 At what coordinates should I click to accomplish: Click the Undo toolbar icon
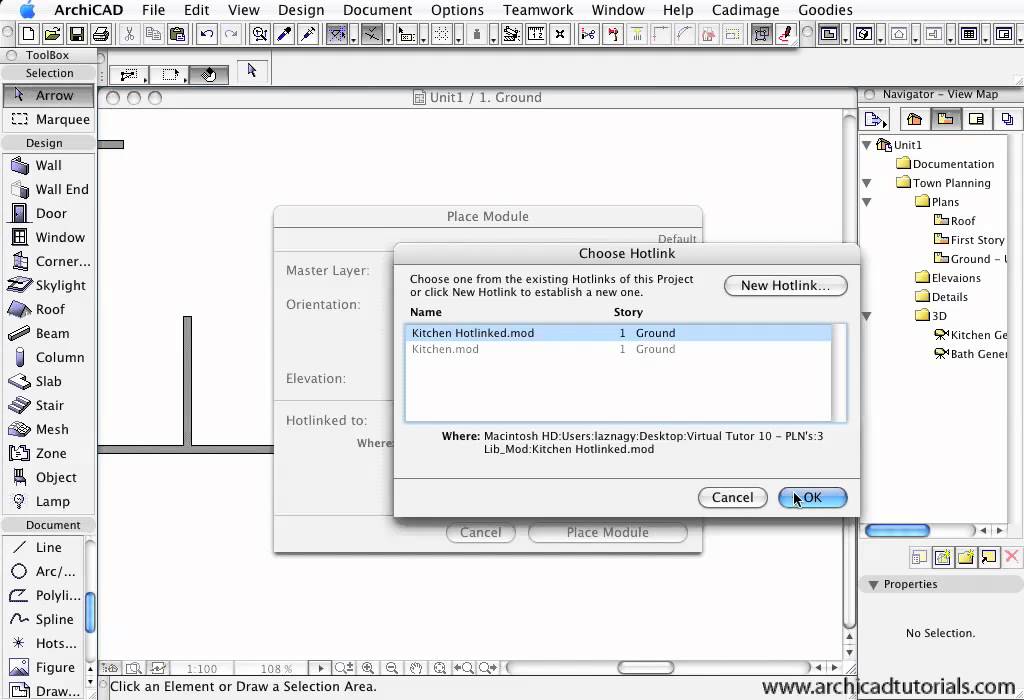(206, 34)
